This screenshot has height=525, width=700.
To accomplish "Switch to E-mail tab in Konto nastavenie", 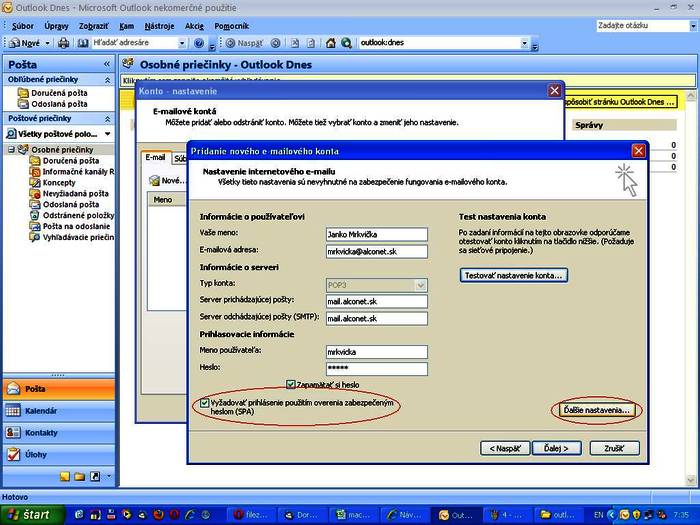I will (x=155, y=158).
